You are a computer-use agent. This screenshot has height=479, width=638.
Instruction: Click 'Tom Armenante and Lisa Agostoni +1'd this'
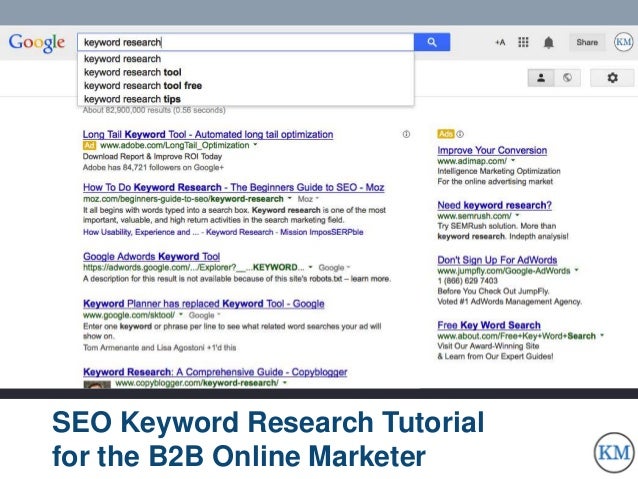[160, 348]
